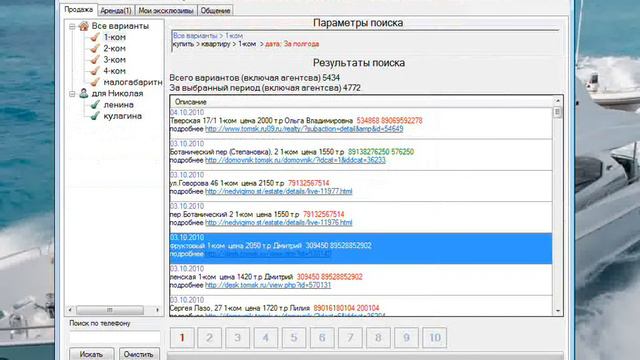Open the domovnik link for Ботанический пер
This screenshot has height=360, width=640.
click(295, 160)
